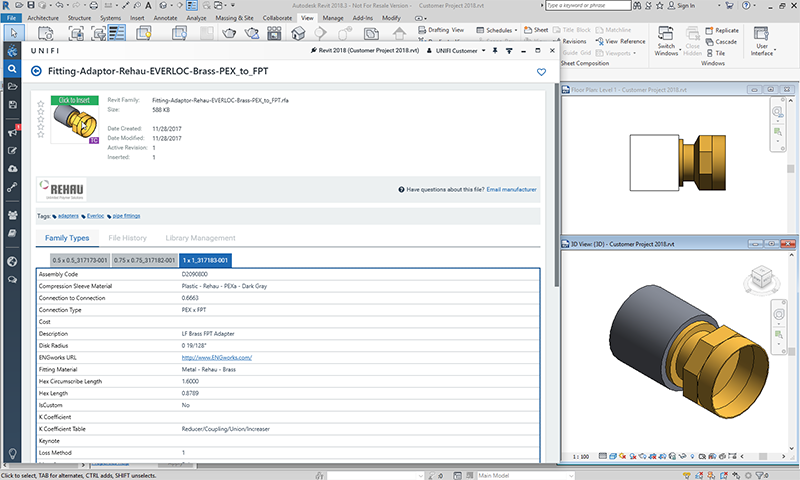Click the Email manufacturer link

coord(511,189)
